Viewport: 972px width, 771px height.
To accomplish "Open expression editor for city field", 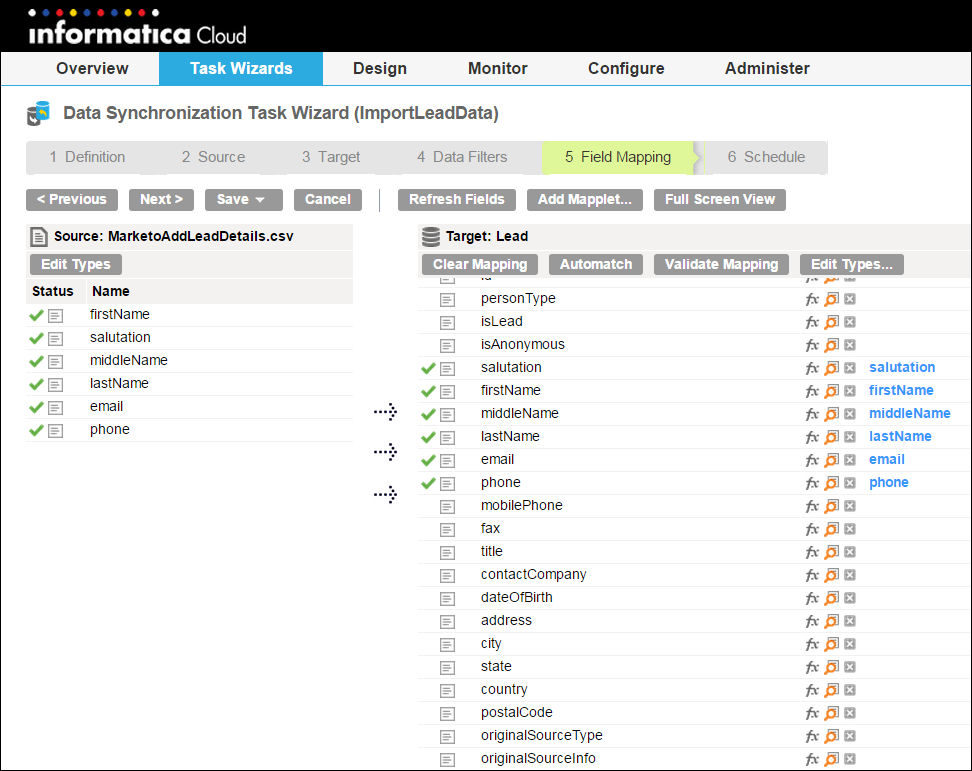I will click(811, 644).
